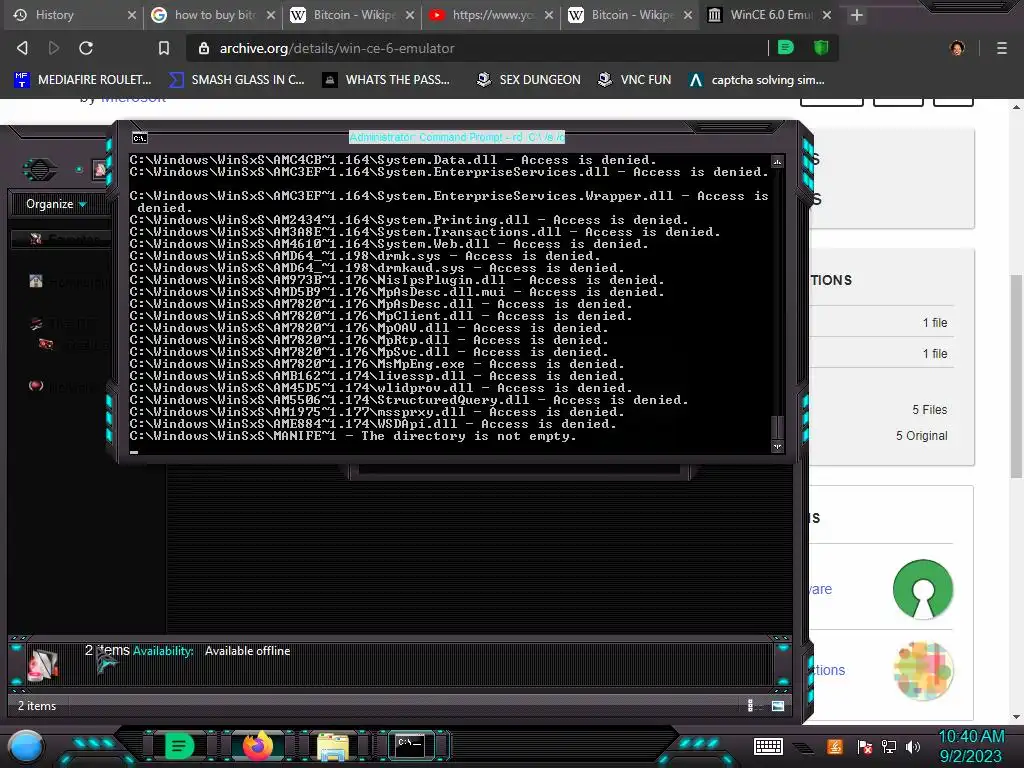Open the Organize dropdown in Explorer
This screenshot has width=1024, height=768.
pos(56,204)
